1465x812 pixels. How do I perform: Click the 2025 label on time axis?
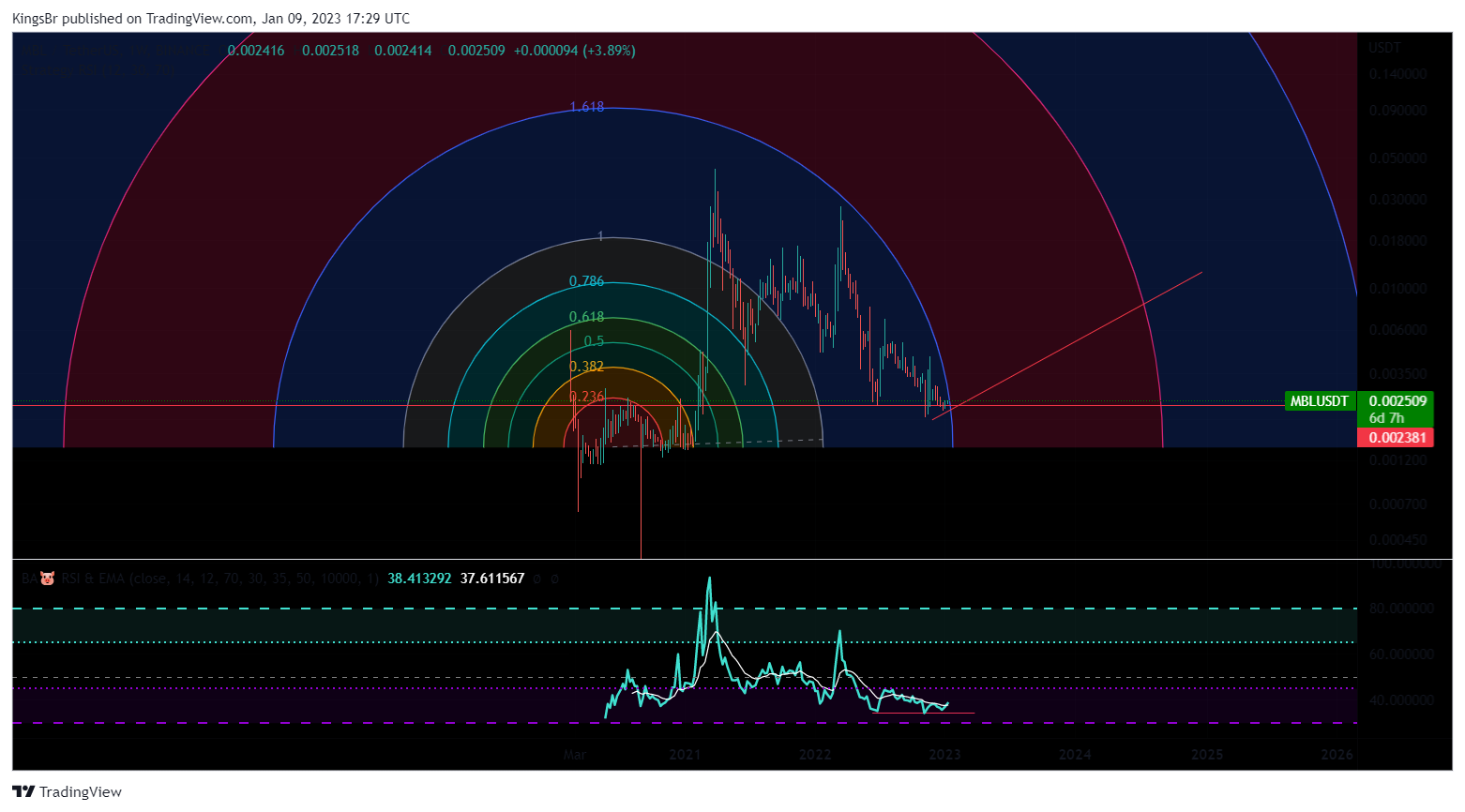pyautogui.click(x=1206, y=755)
